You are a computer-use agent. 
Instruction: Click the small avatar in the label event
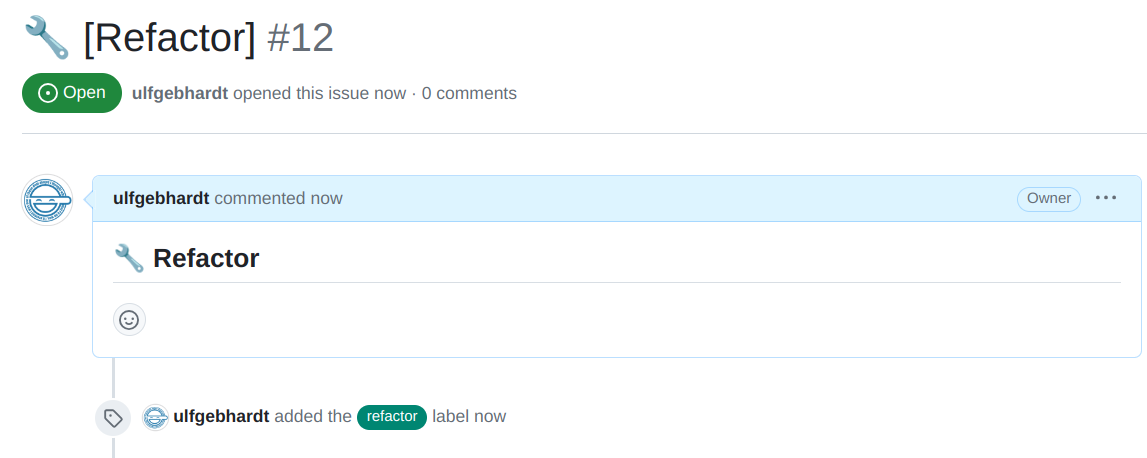tap(155, 417)
